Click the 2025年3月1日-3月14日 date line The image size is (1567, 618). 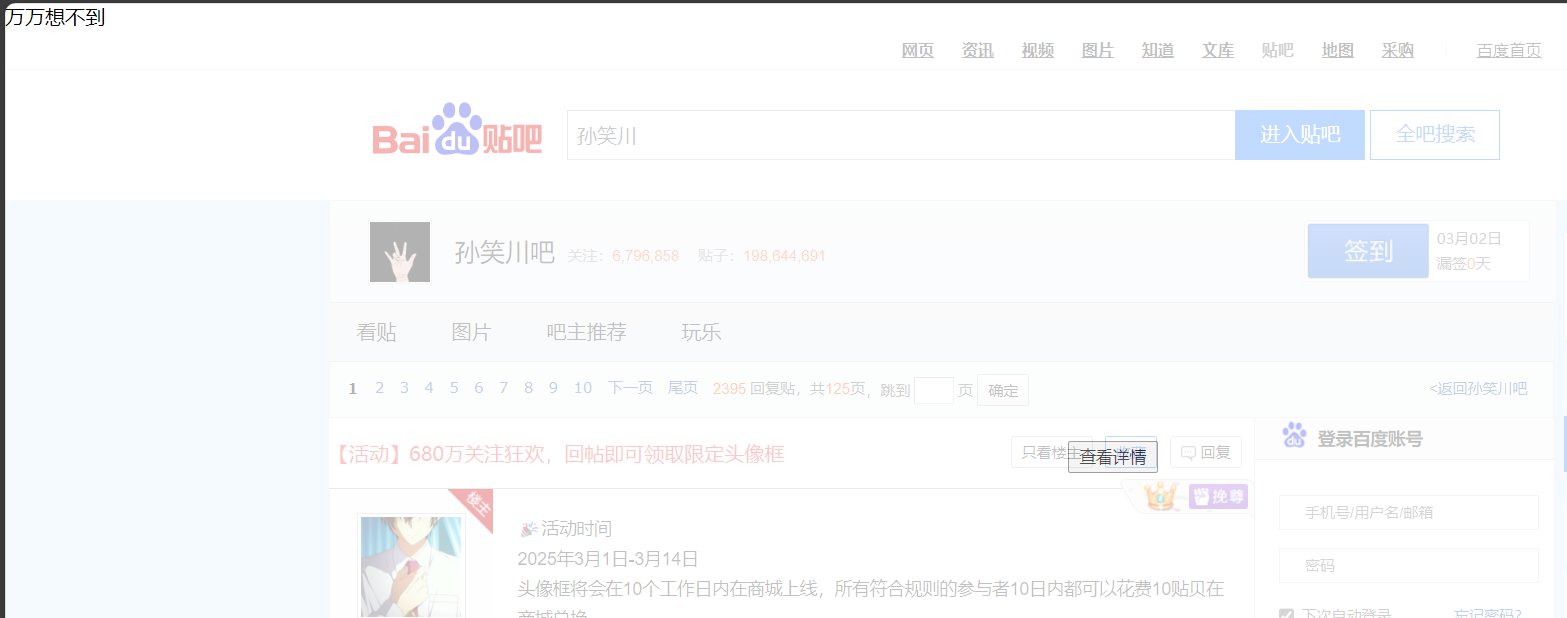coord(608,559)
